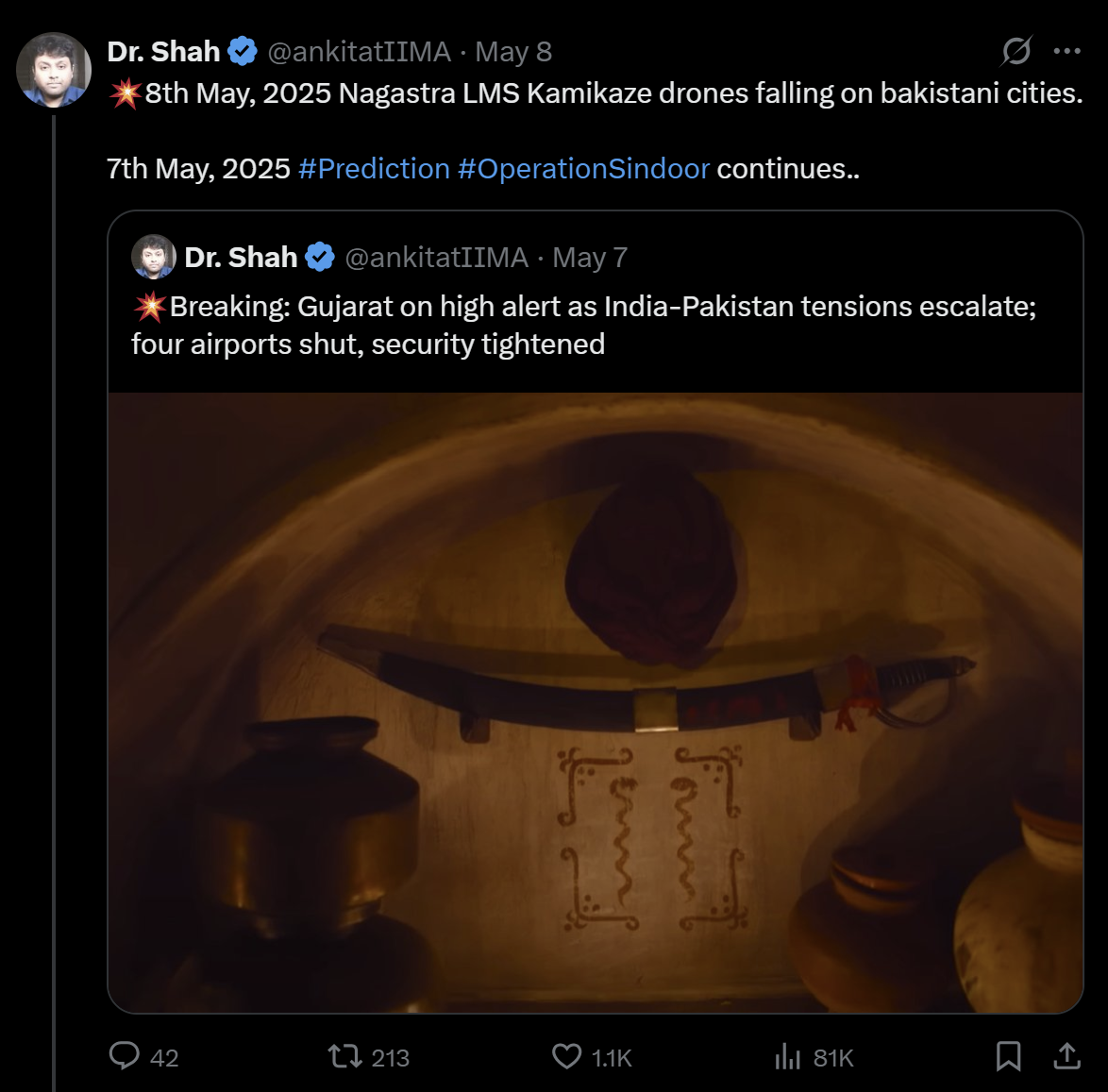Screen dimensions: 1108x1092
Task: Click the Grok circle-slash icon
Action: tap(1016, 51)
